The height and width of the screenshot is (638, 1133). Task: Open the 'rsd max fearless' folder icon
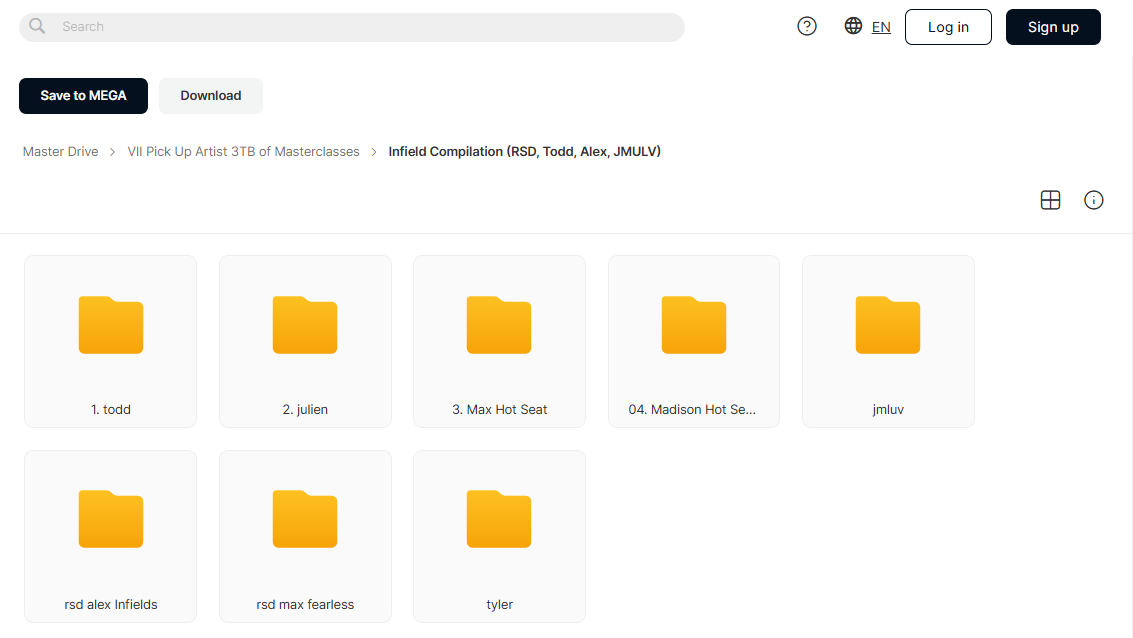[305, 519]
